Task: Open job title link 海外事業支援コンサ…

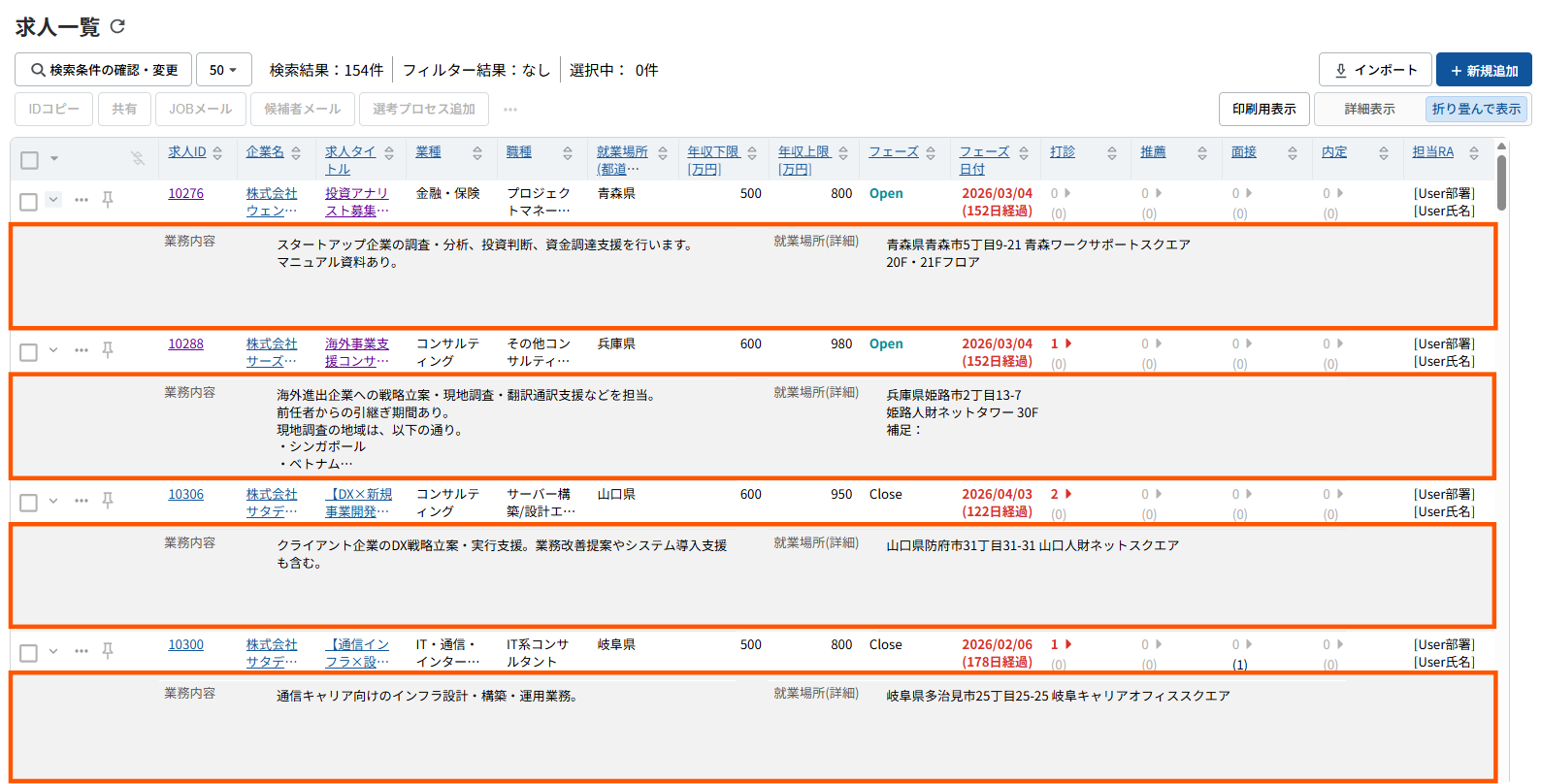Action: (357, 352)
